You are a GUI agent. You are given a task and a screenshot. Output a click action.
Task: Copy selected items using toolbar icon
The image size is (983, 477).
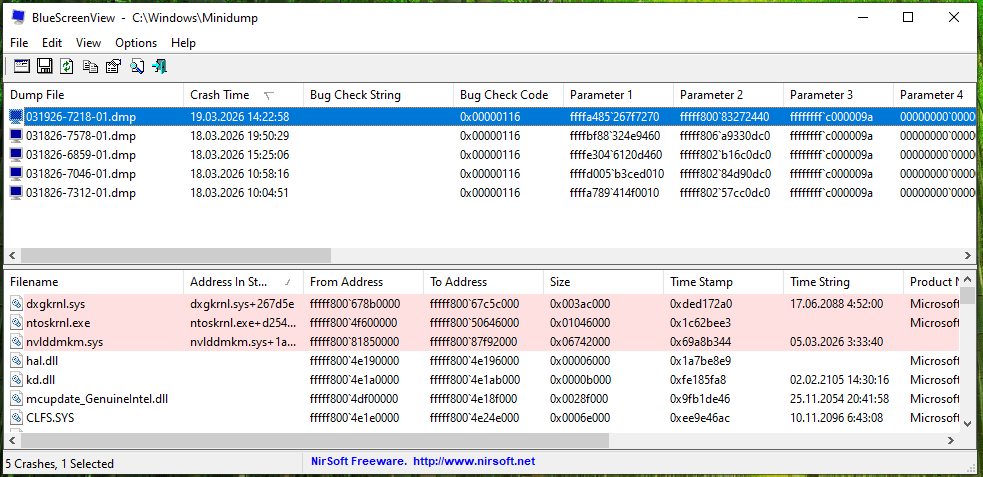click(x=90, y=66)
